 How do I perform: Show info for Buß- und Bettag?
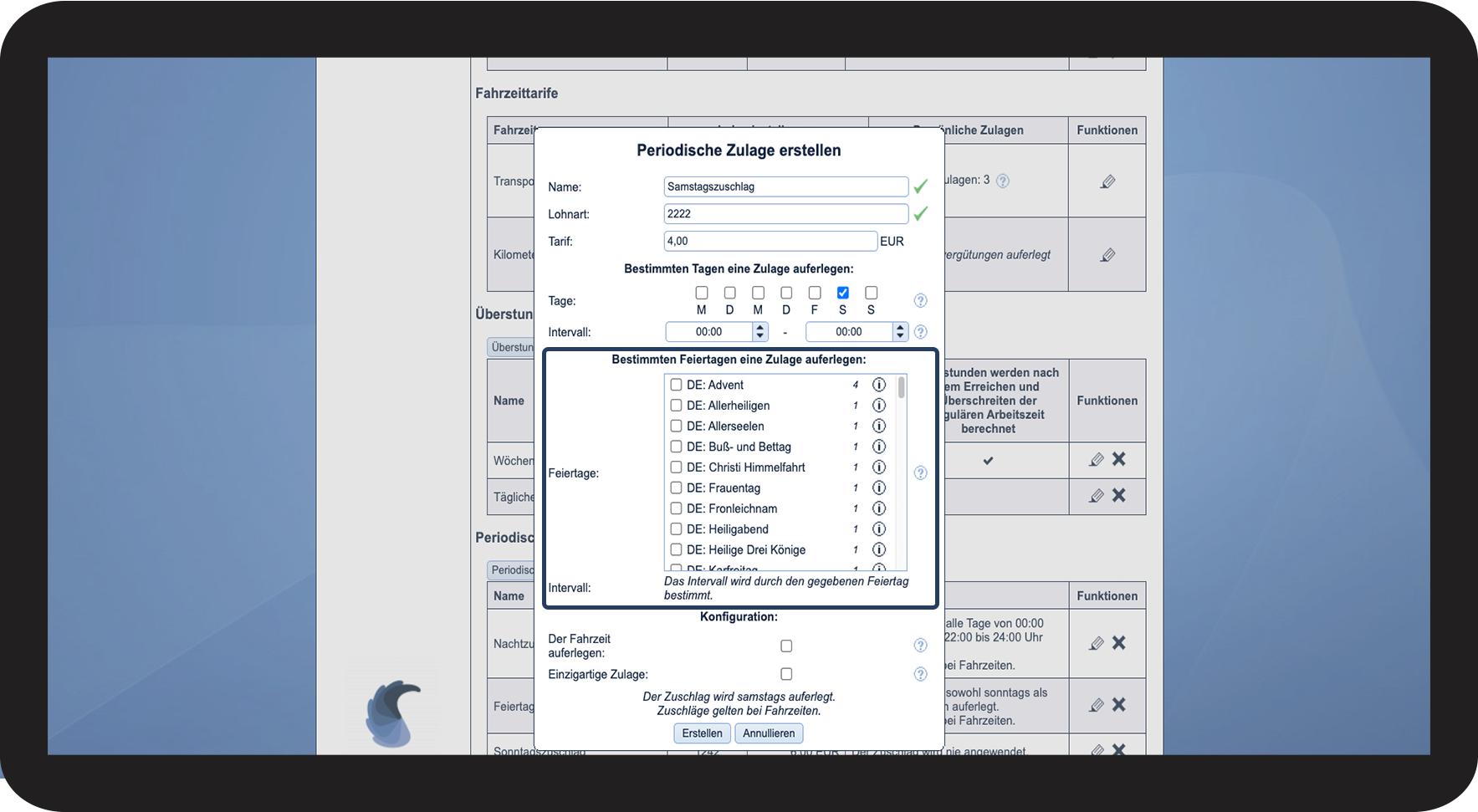coord(878,447)
